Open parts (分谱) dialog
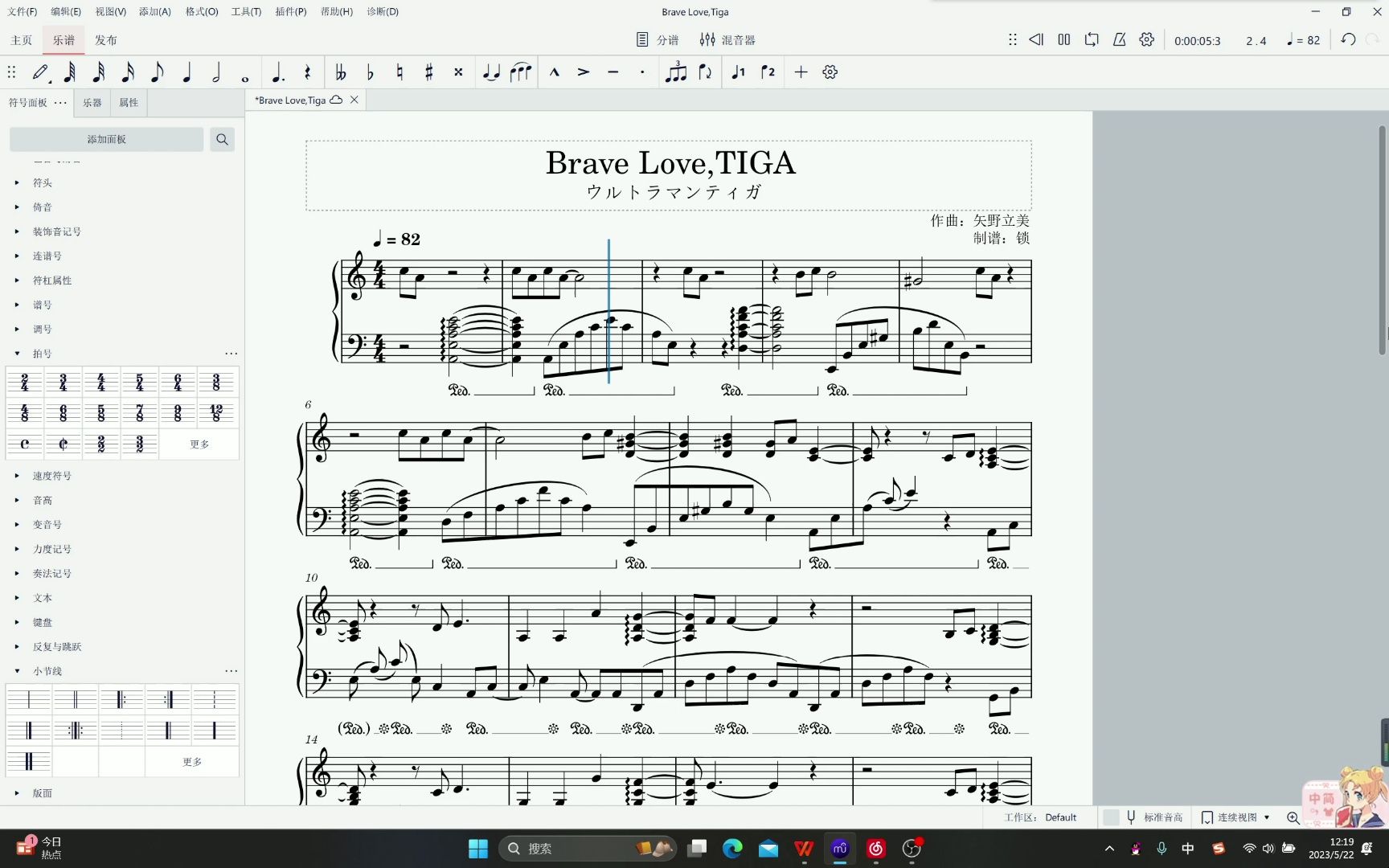 (658, 40)
